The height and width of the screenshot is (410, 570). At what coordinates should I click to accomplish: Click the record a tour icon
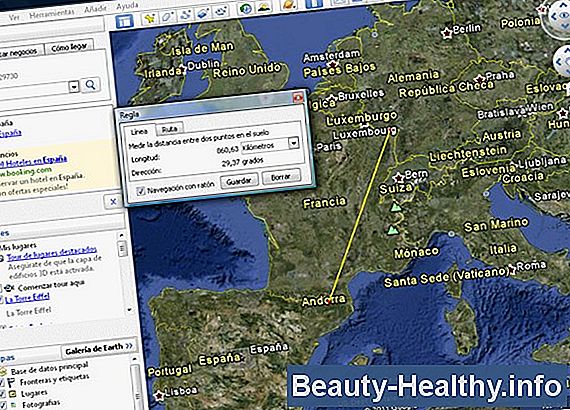click(221, 11)
